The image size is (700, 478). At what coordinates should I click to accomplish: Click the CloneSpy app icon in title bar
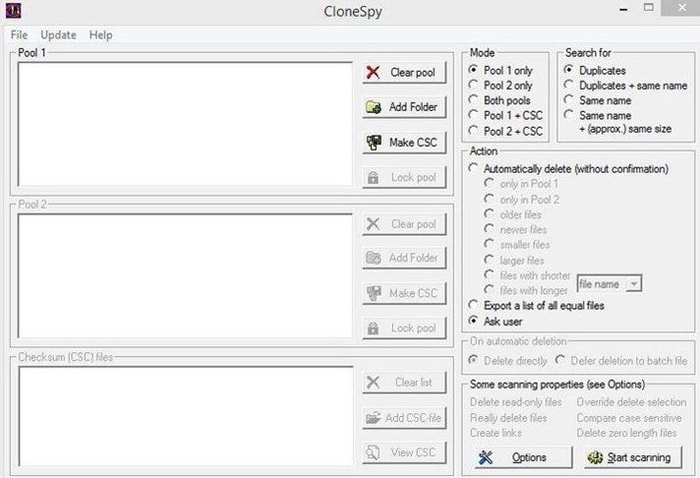tap(10, 11)
